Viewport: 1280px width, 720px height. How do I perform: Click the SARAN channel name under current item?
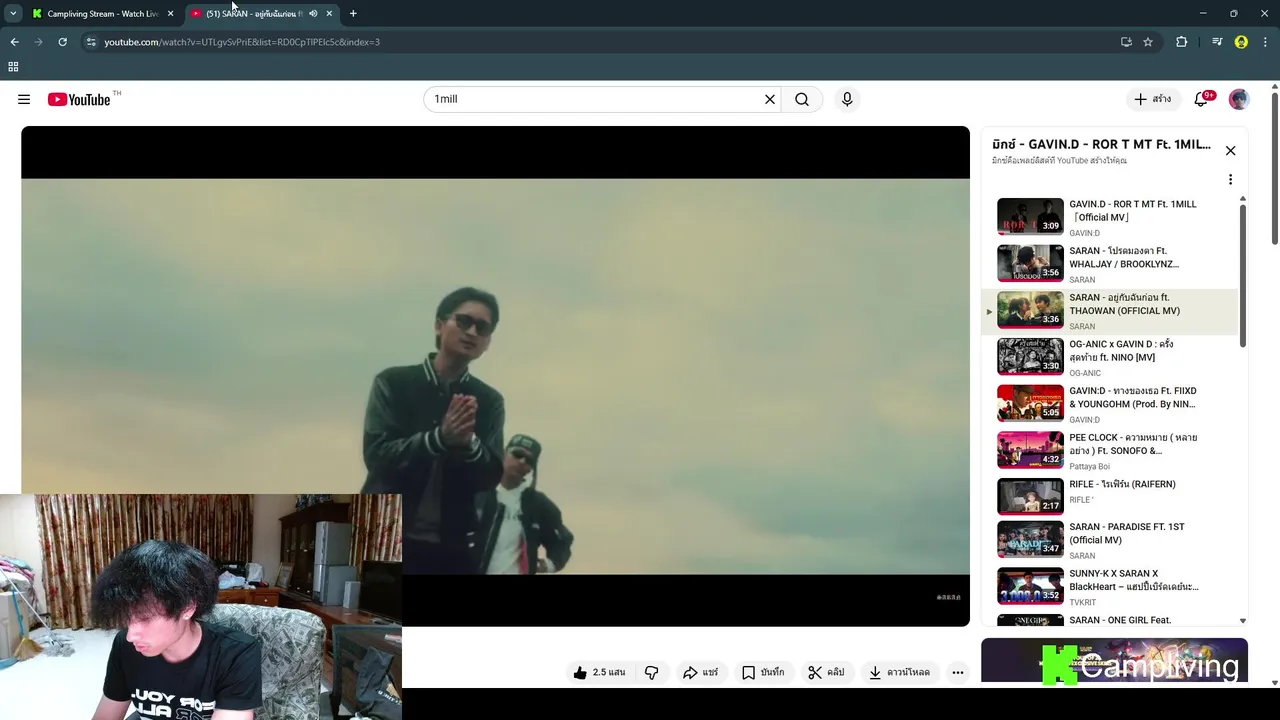pos(1082,327)
